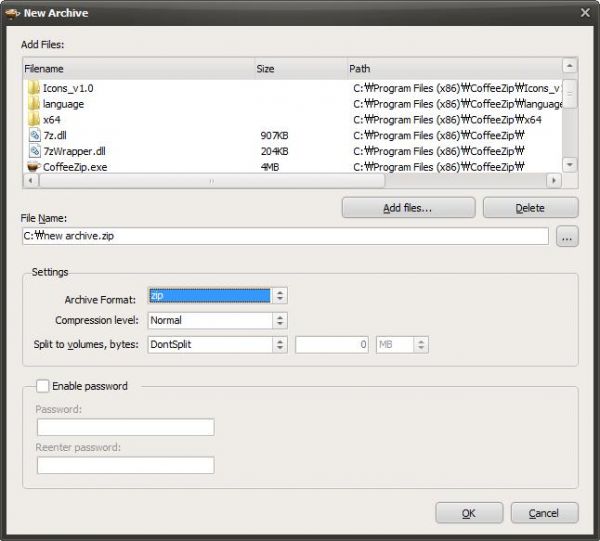Click the file list scroll down arrow

click(570, 165)
